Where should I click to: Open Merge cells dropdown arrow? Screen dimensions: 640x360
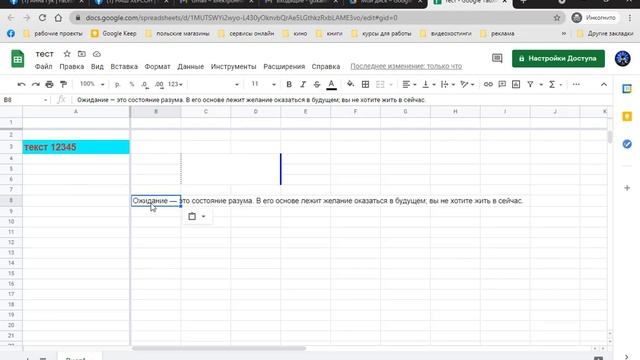[x=391, y=84]
